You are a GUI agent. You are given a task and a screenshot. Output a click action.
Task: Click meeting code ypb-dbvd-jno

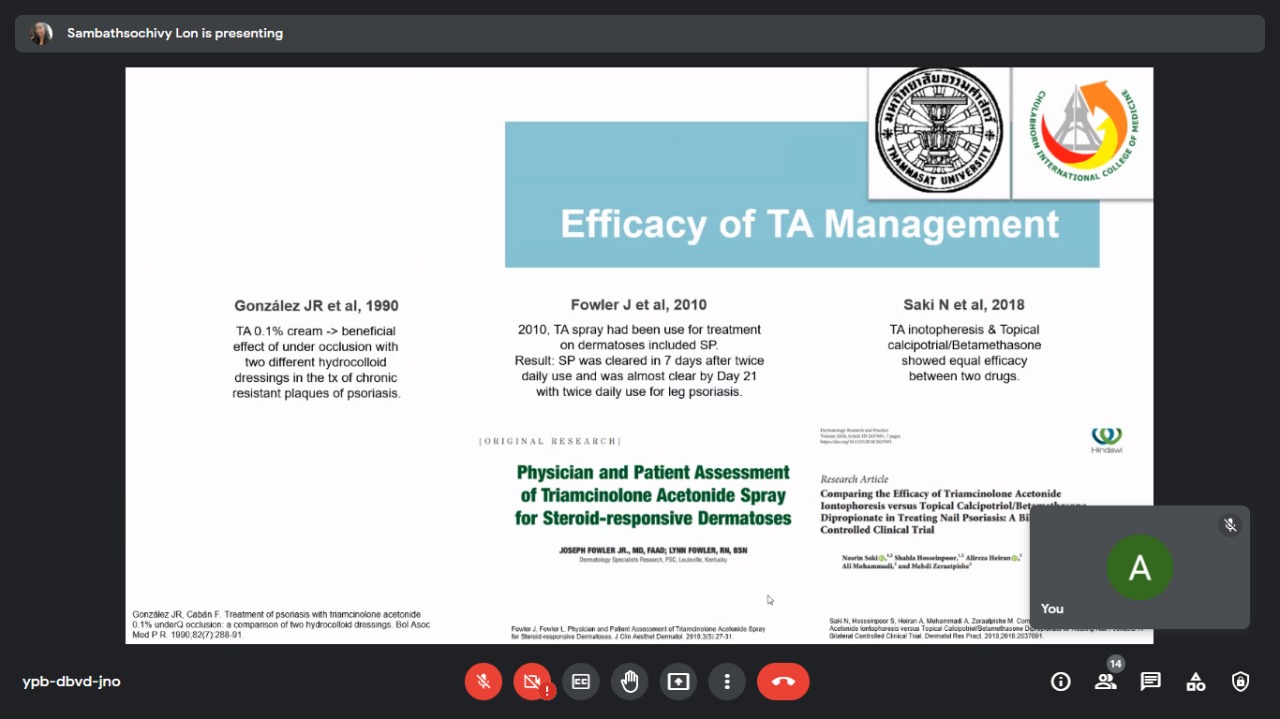point(71,682)
